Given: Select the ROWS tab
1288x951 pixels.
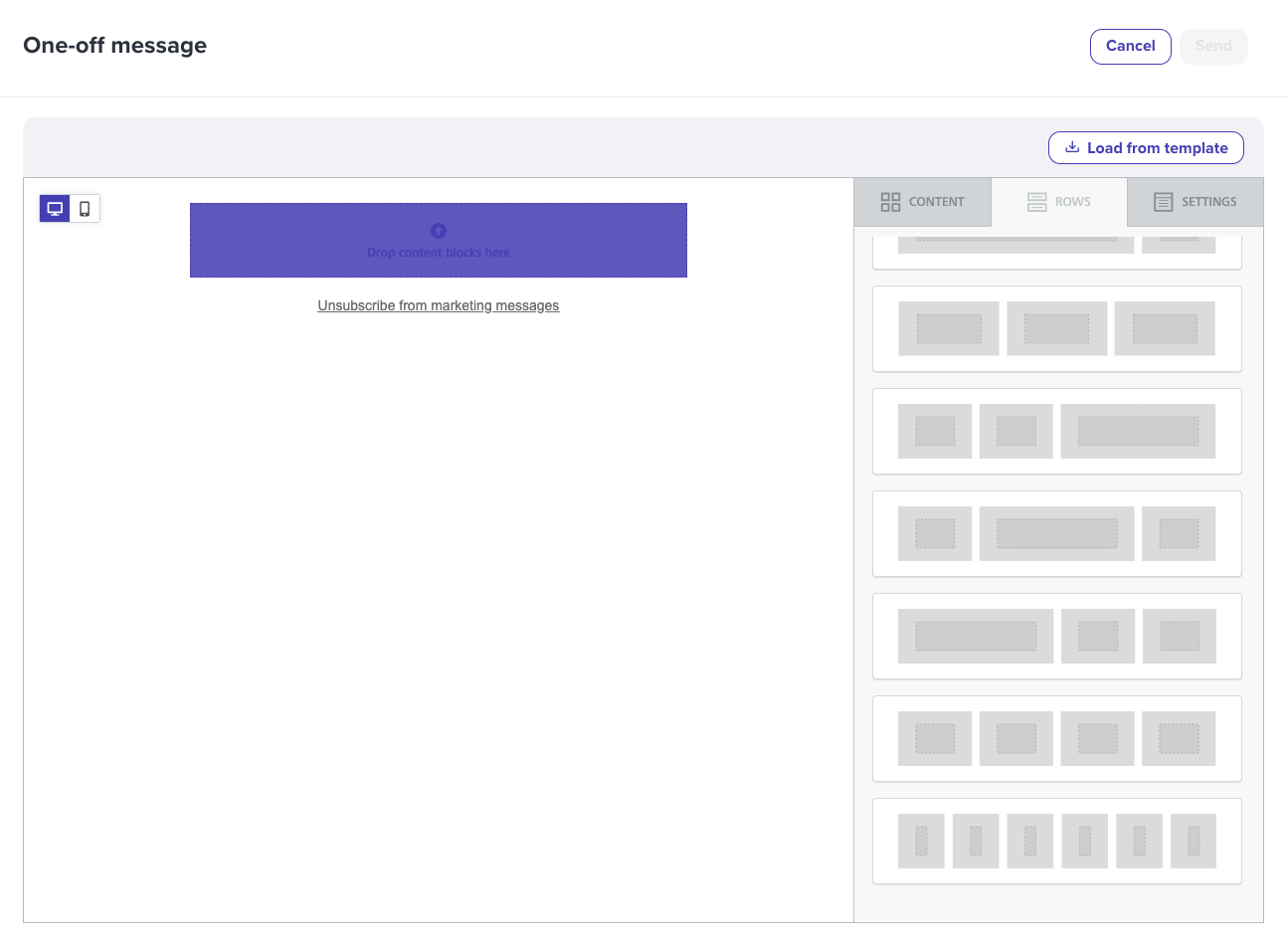Looking at the screenshot, I should coord(1058,201).
